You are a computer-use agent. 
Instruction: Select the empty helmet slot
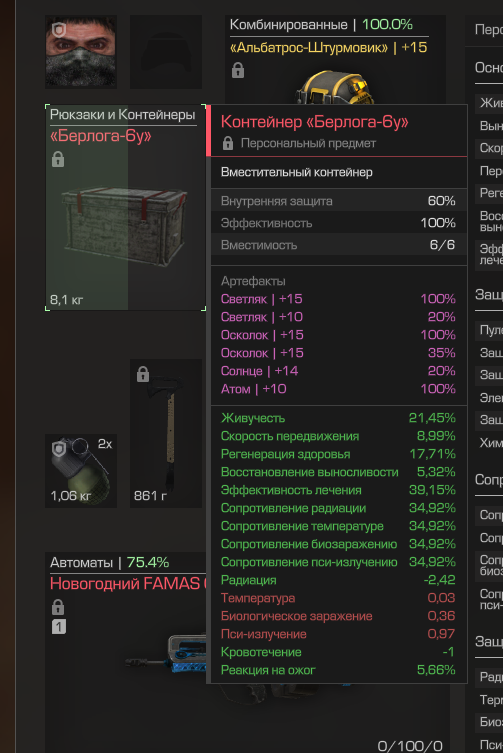point(166,52)
